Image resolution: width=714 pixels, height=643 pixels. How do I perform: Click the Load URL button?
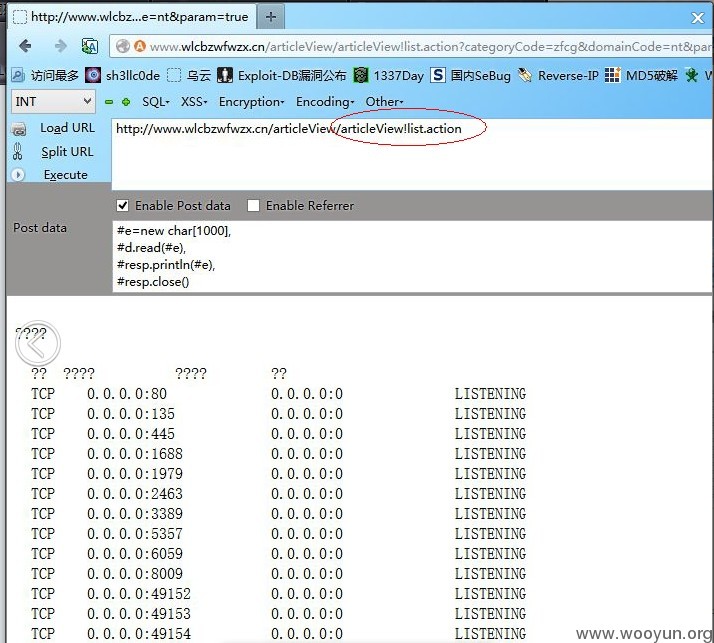[67, 128]
